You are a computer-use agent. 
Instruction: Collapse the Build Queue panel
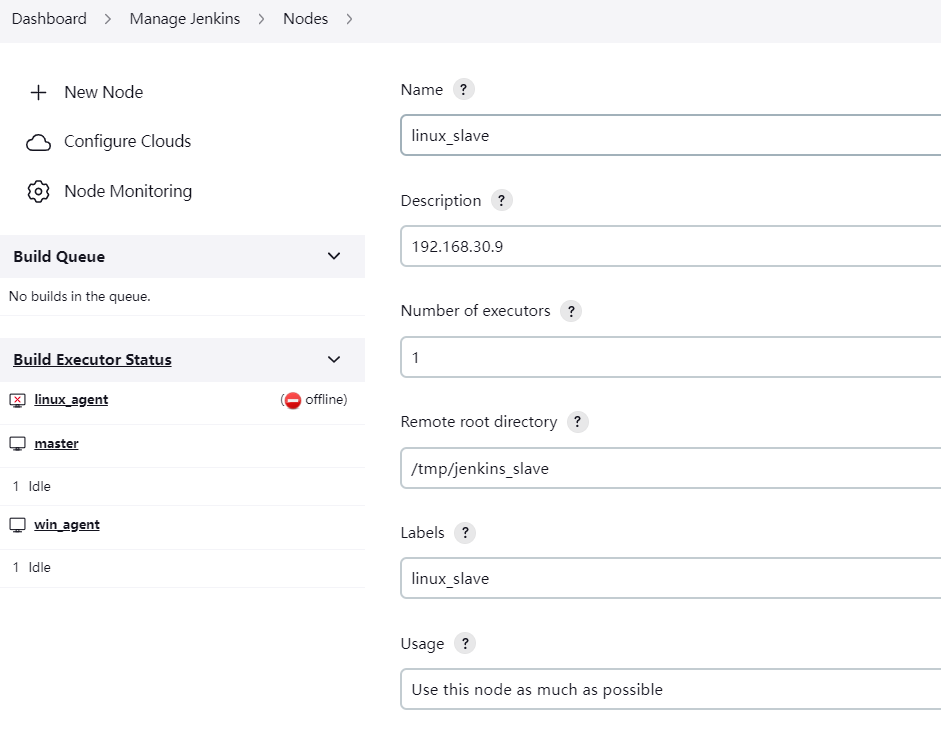tap(334, 256)
